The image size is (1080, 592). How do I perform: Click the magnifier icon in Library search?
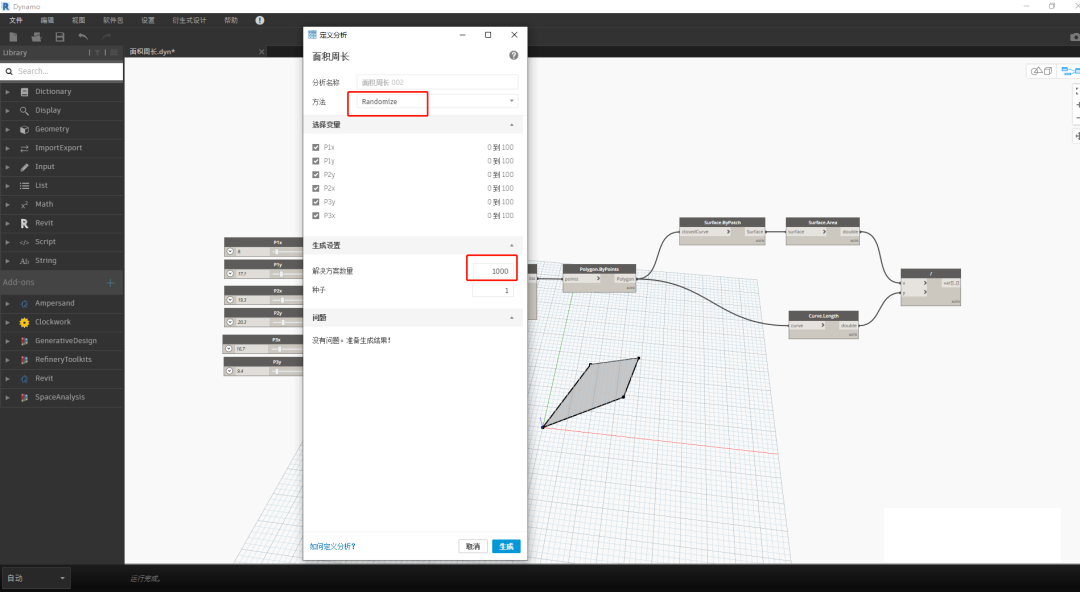[9, 72]
